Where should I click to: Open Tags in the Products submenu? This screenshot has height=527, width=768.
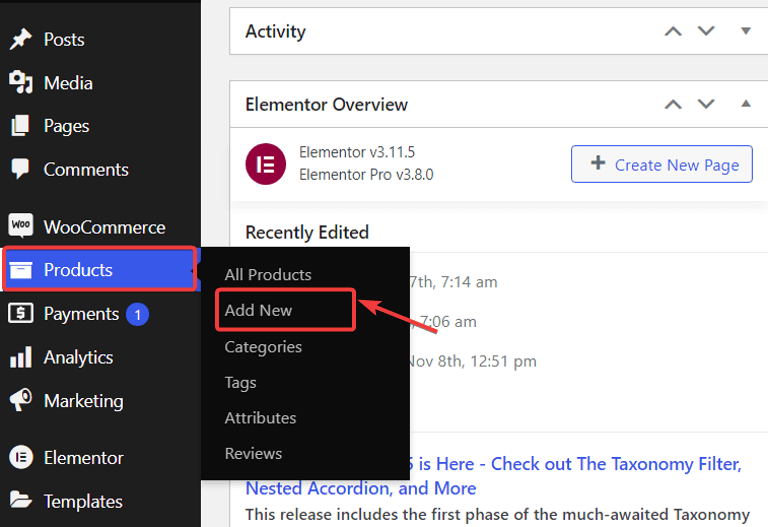(240, 383)
